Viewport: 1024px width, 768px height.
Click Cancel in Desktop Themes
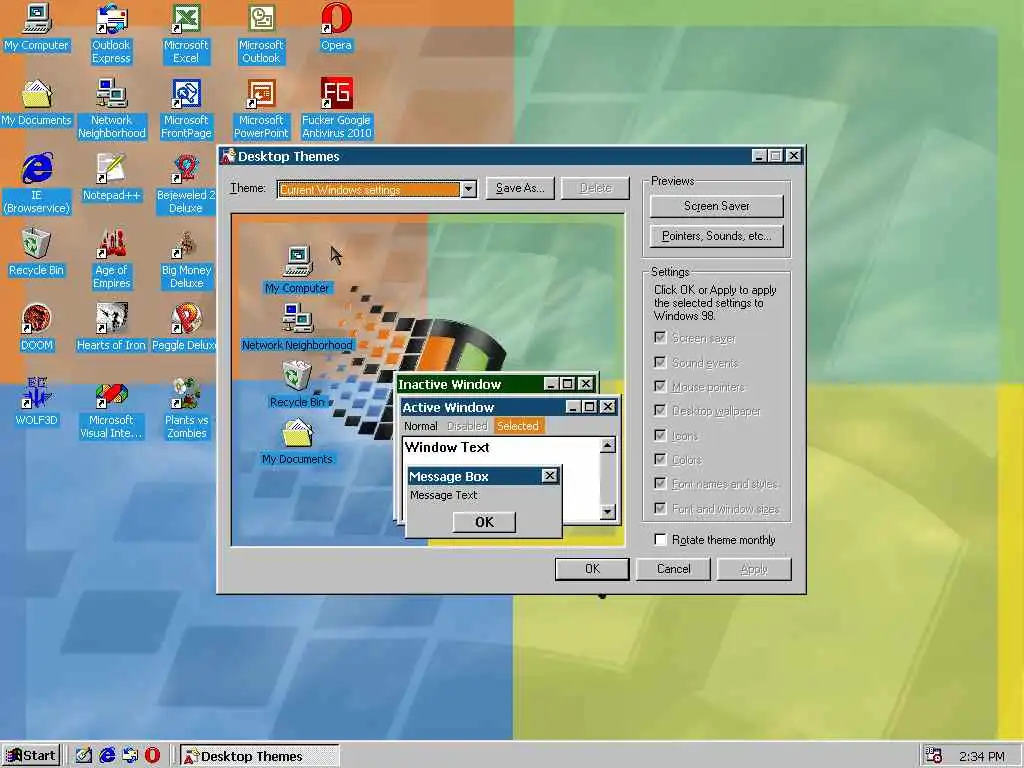click(673, 569)
